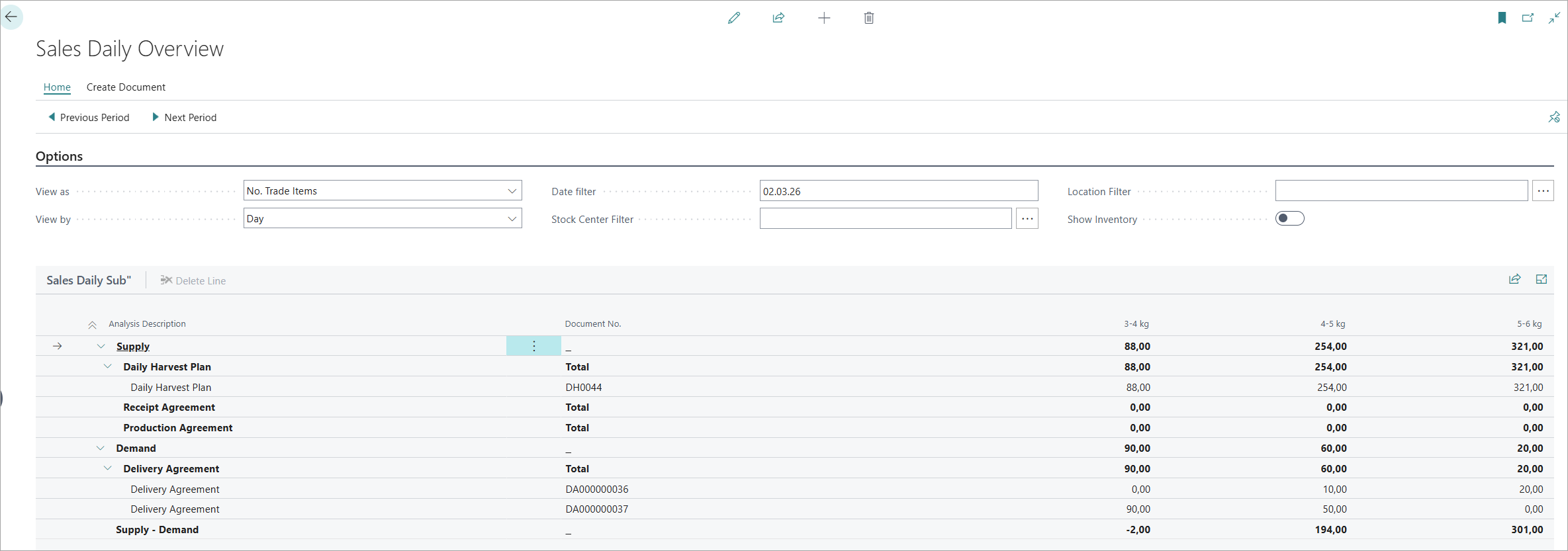Open the Supply link

pos(133,346)
